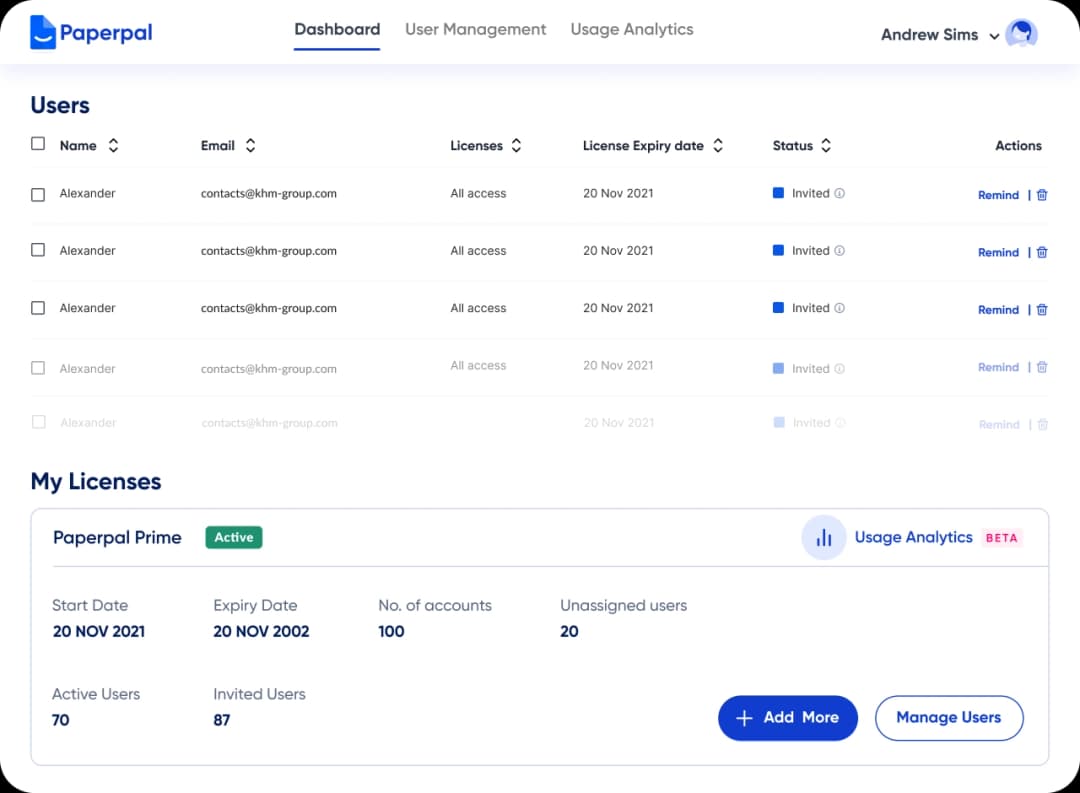Open the Usage Analytics tab in header

tap(631, 30)
